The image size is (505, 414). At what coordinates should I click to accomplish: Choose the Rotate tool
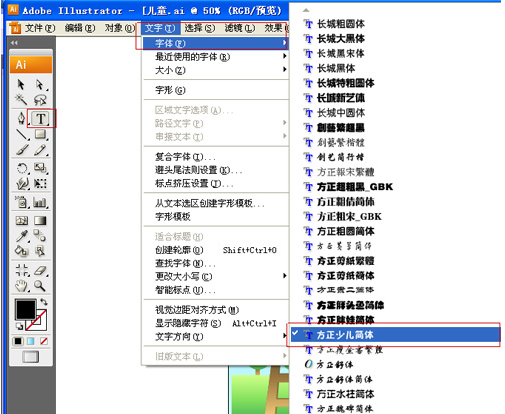click(x=22, y=168)
